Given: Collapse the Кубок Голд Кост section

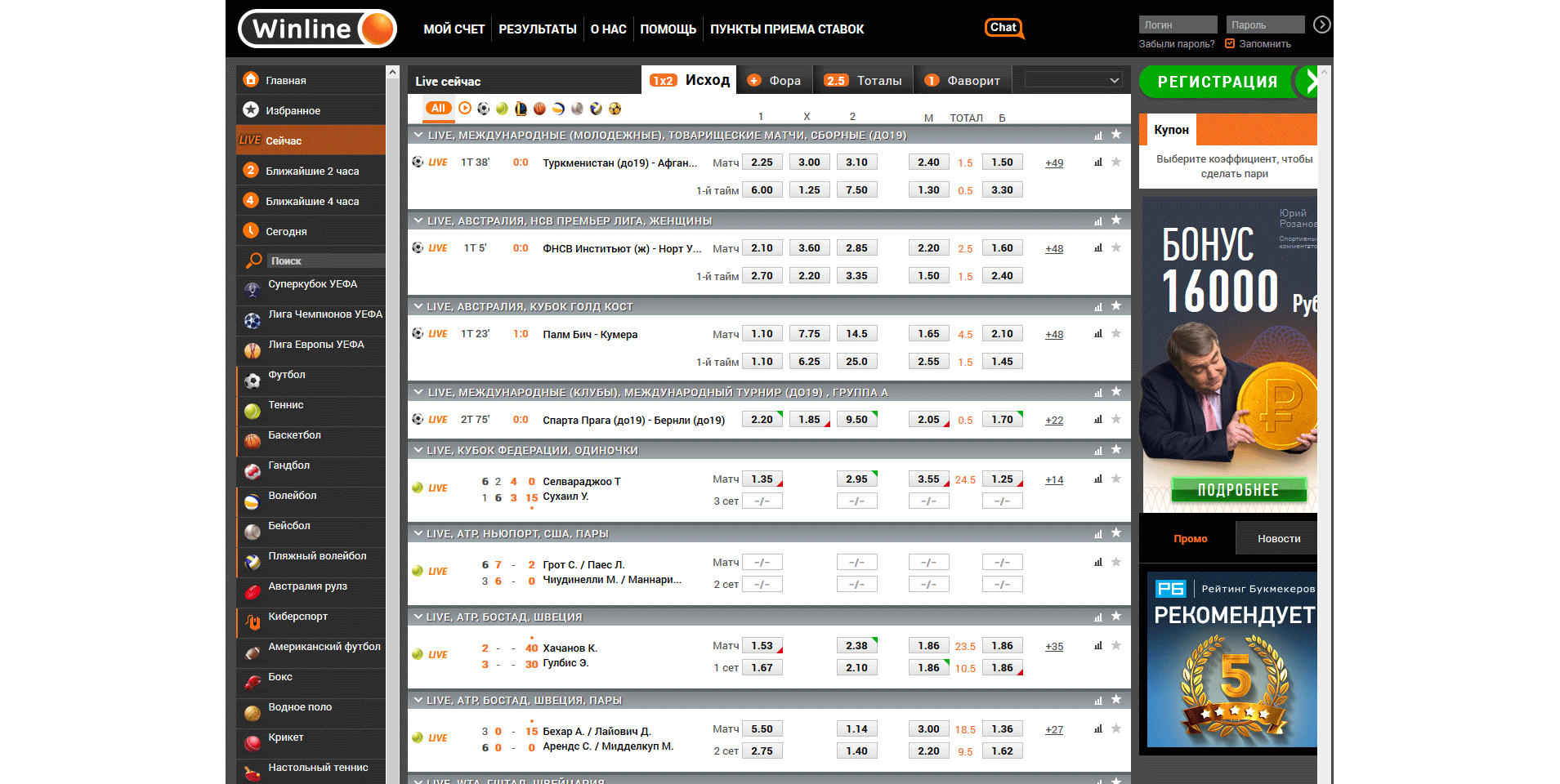Looking at the screenshot, I should 418,306.
